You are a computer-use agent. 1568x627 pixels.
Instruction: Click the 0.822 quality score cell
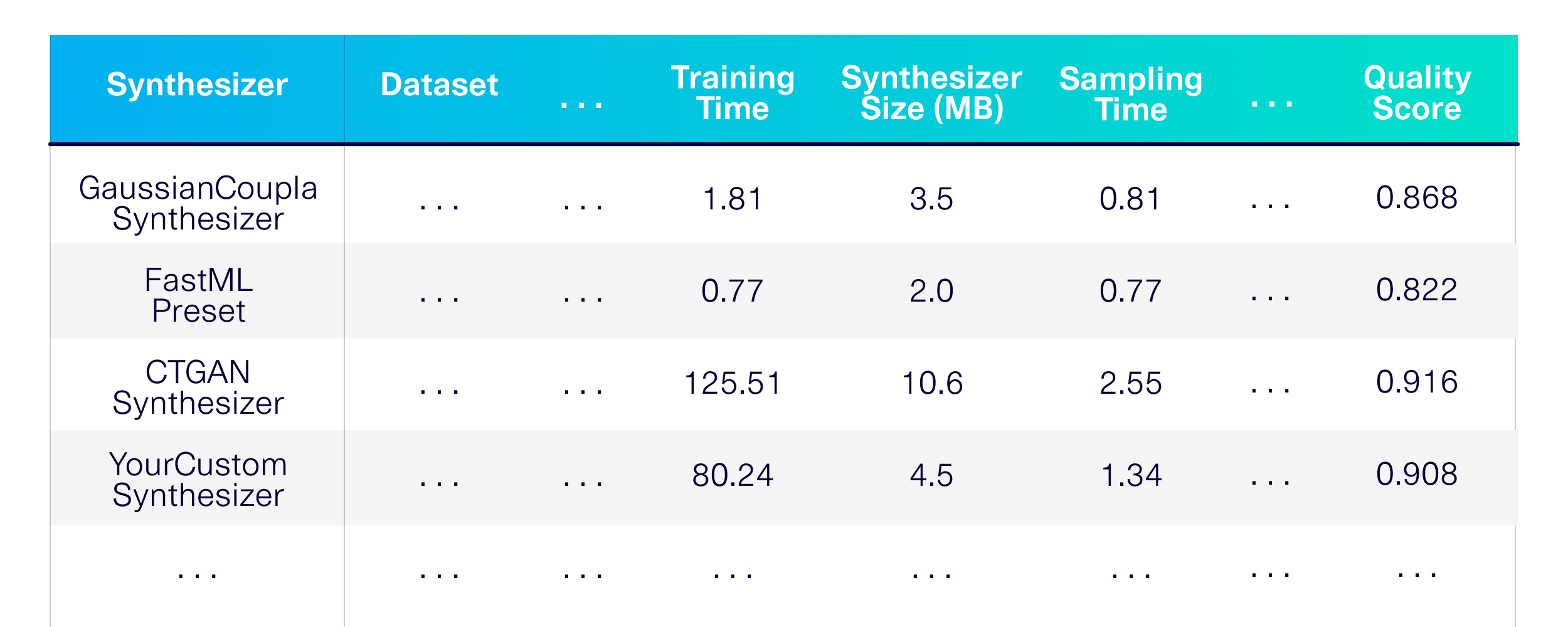1417,290
